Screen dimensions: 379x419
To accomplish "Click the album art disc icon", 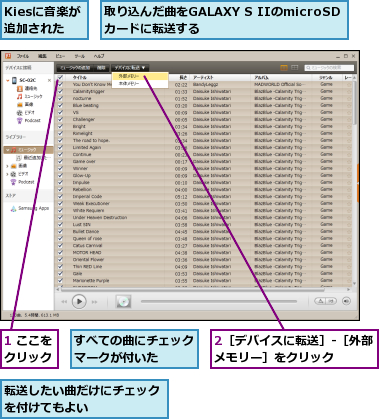I will [x=123, y=302].
